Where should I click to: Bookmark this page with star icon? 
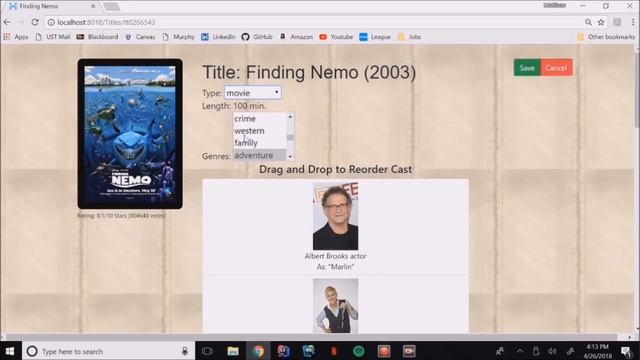601,22
